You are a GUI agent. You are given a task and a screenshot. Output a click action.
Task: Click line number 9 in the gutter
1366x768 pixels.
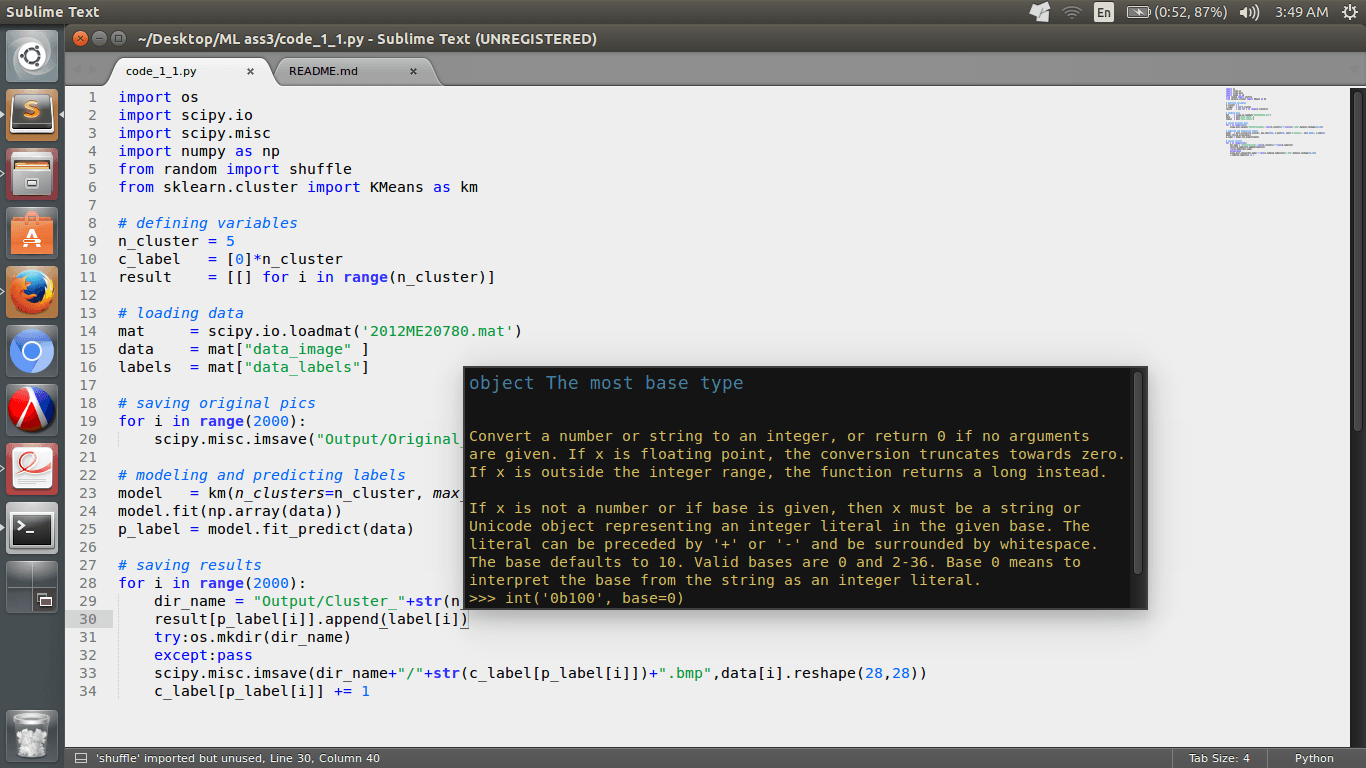pyautogui.click(x=92, y=241)
